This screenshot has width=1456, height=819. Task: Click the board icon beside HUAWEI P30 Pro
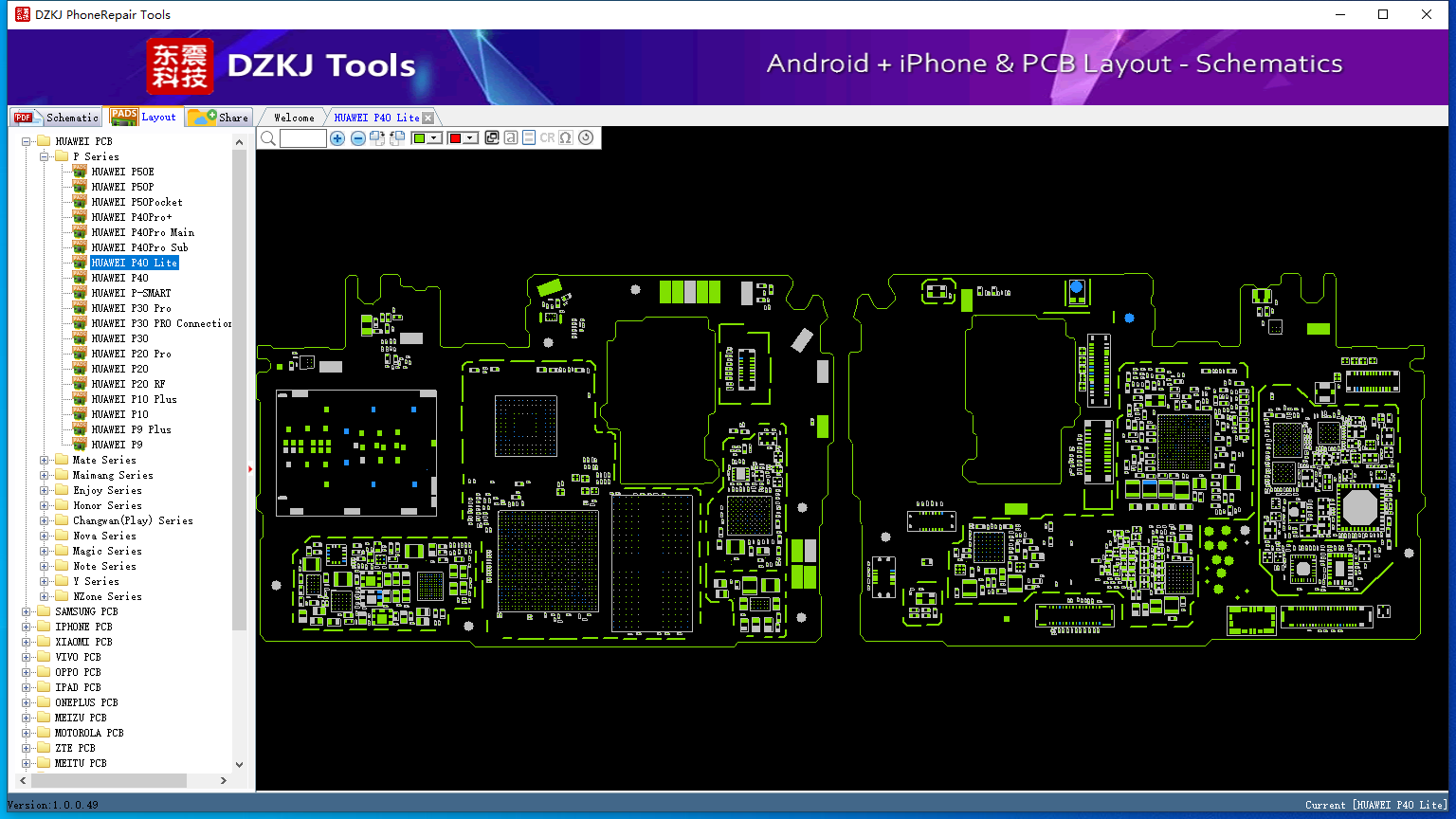coord(80,308)
